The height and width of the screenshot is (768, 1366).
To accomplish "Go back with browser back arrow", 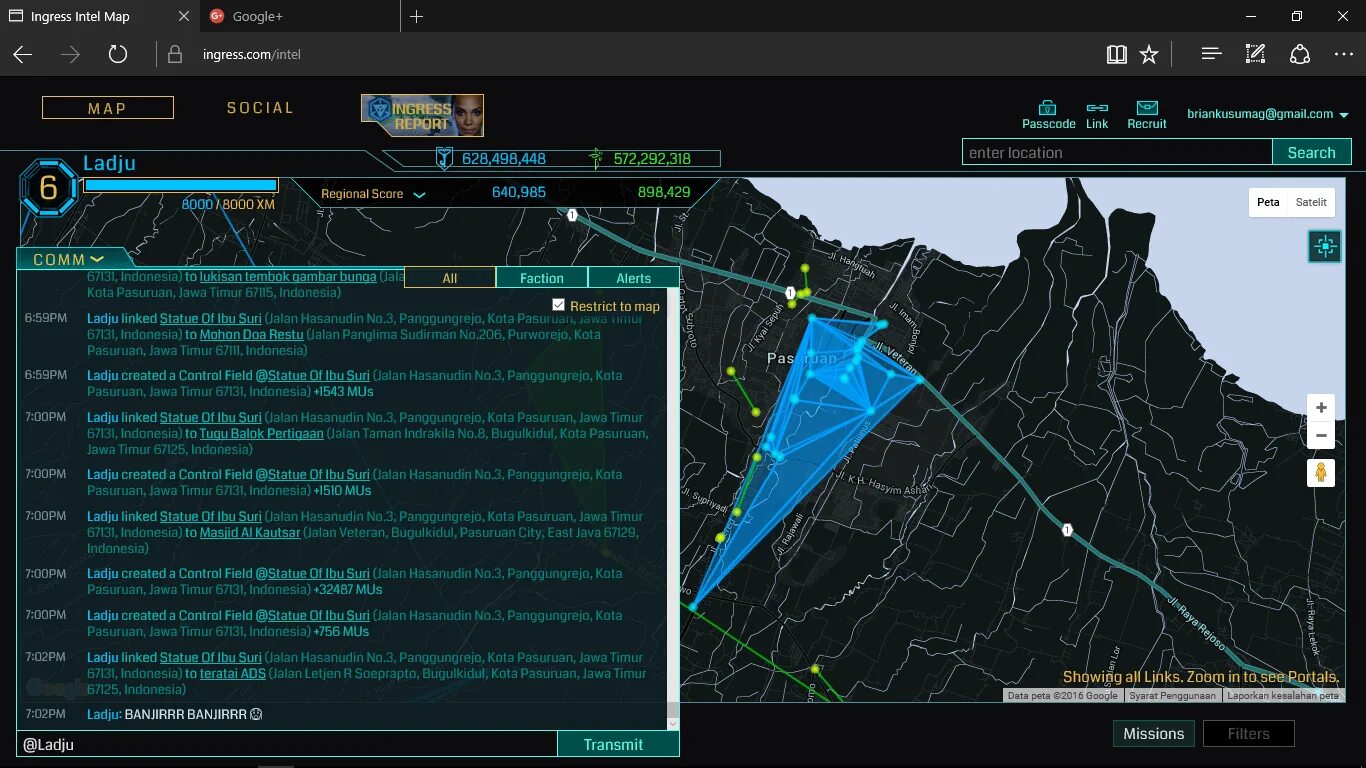I will tap(22, 54).
